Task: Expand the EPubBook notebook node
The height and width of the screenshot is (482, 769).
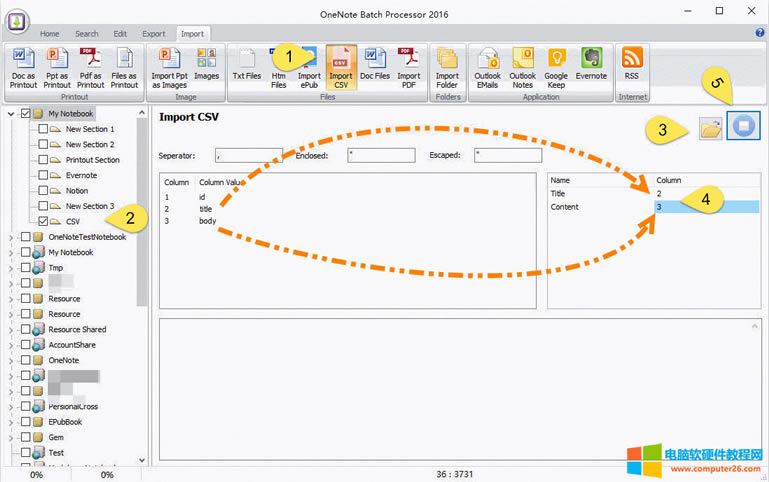Action: 11,422
